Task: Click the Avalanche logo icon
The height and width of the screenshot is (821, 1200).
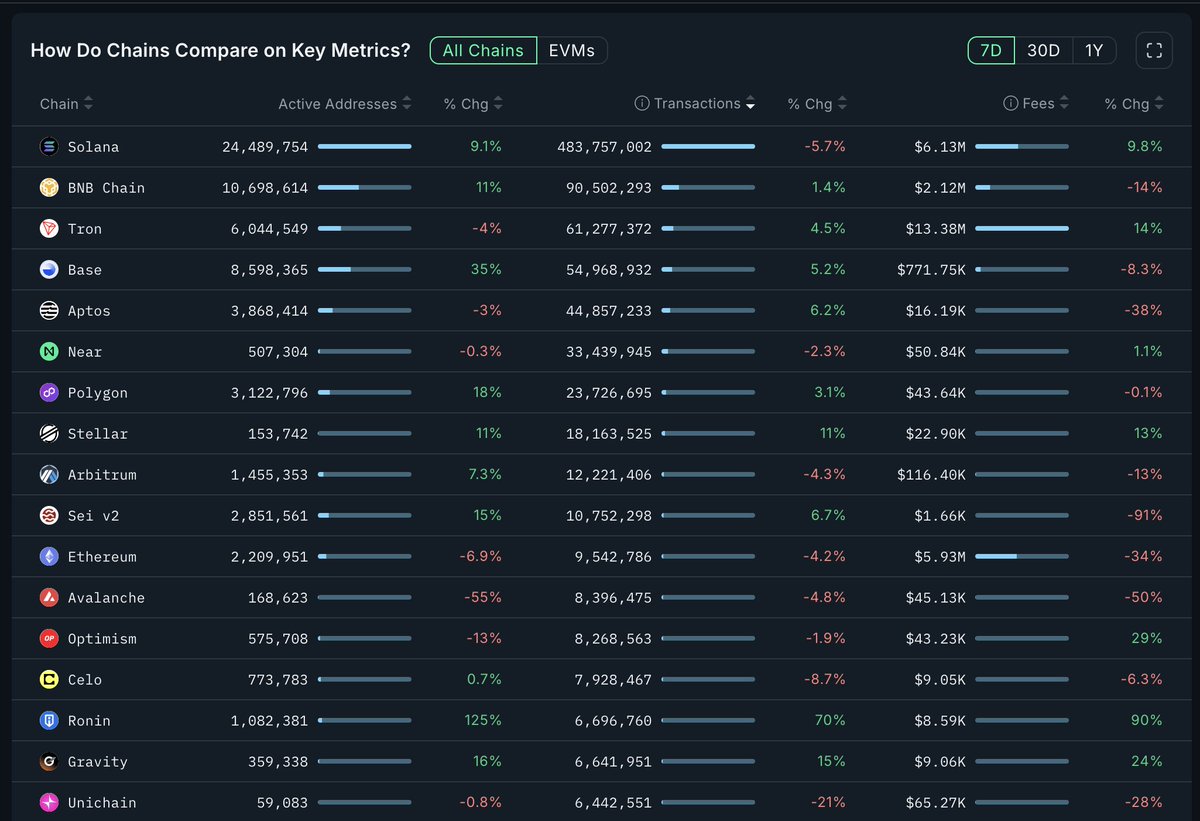Action: click(x=49, y=597)
